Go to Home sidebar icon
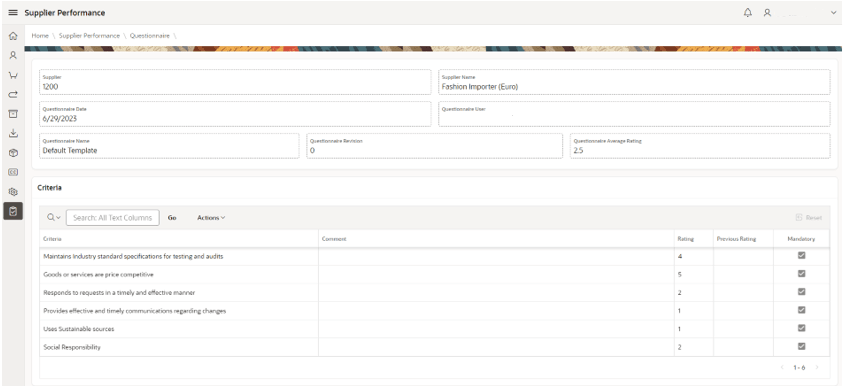Viewport: 845px width, 390px height. [x=13, y=36]
